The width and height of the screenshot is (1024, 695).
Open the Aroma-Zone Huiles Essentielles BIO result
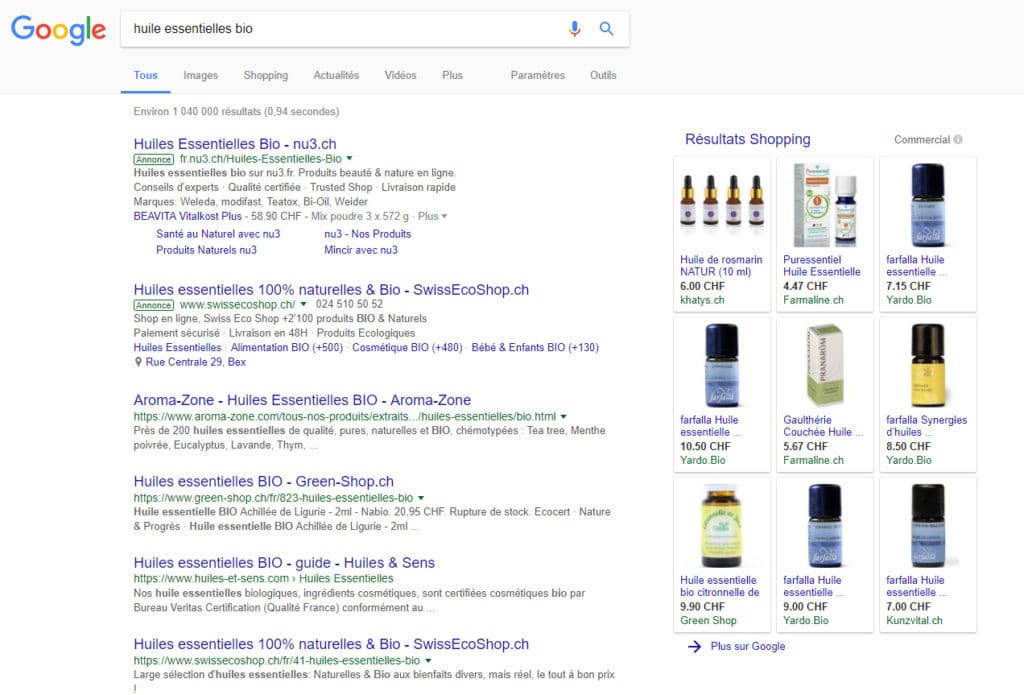point(302,400)
